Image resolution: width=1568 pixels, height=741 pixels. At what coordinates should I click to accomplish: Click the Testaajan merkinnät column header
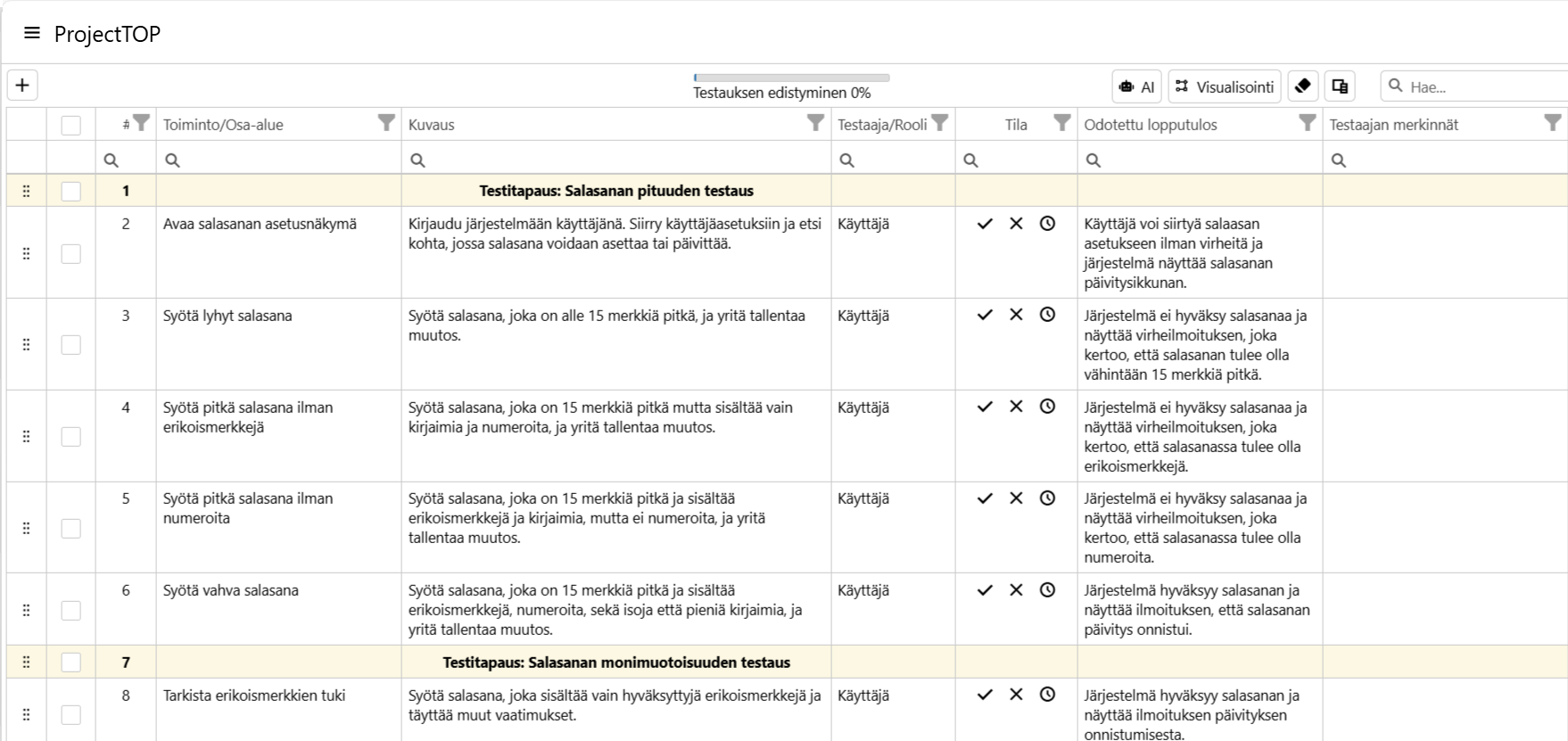click(x=1394, y=125)
